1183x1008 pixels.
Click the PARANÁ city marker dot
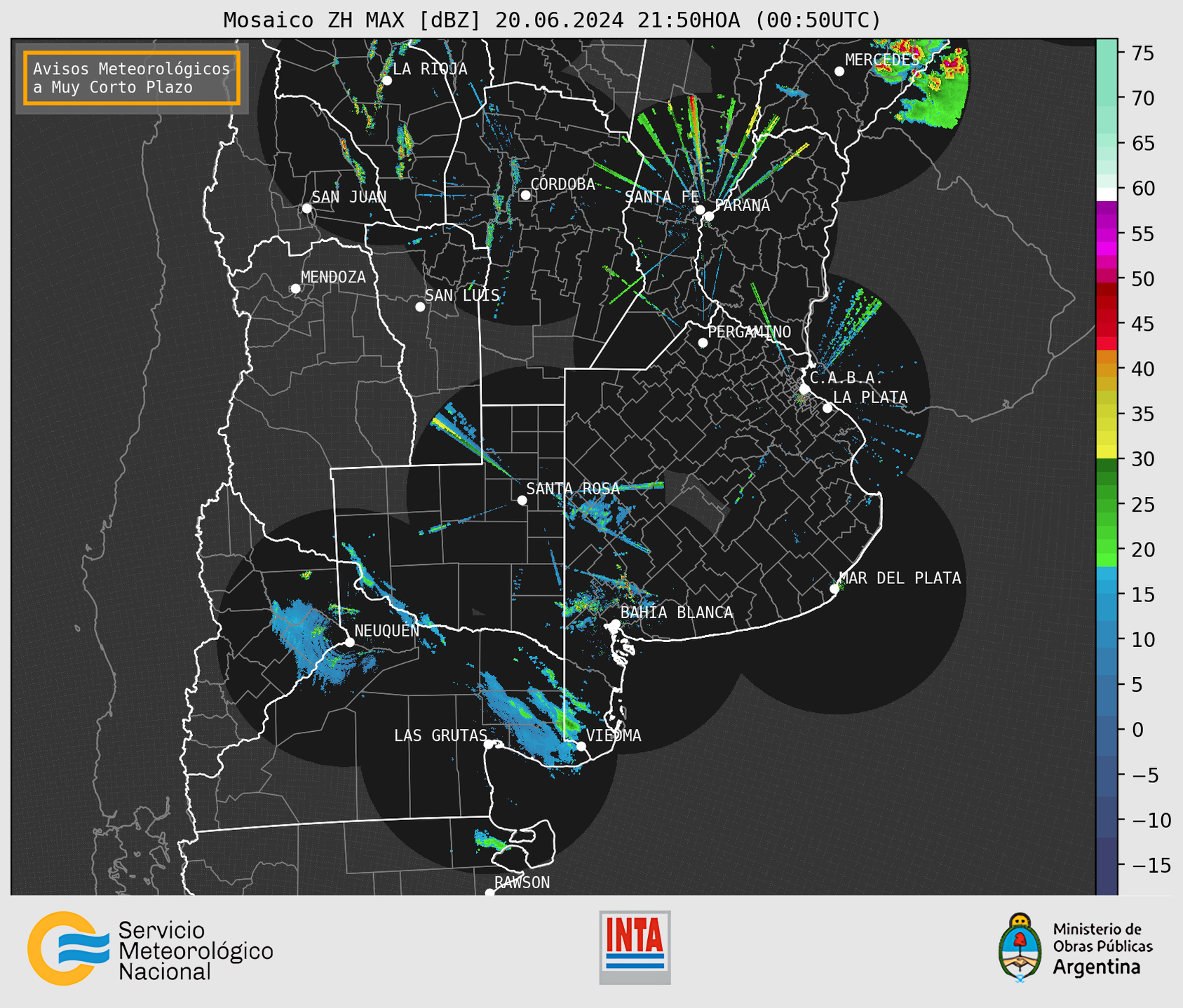[x=709, y=216]
